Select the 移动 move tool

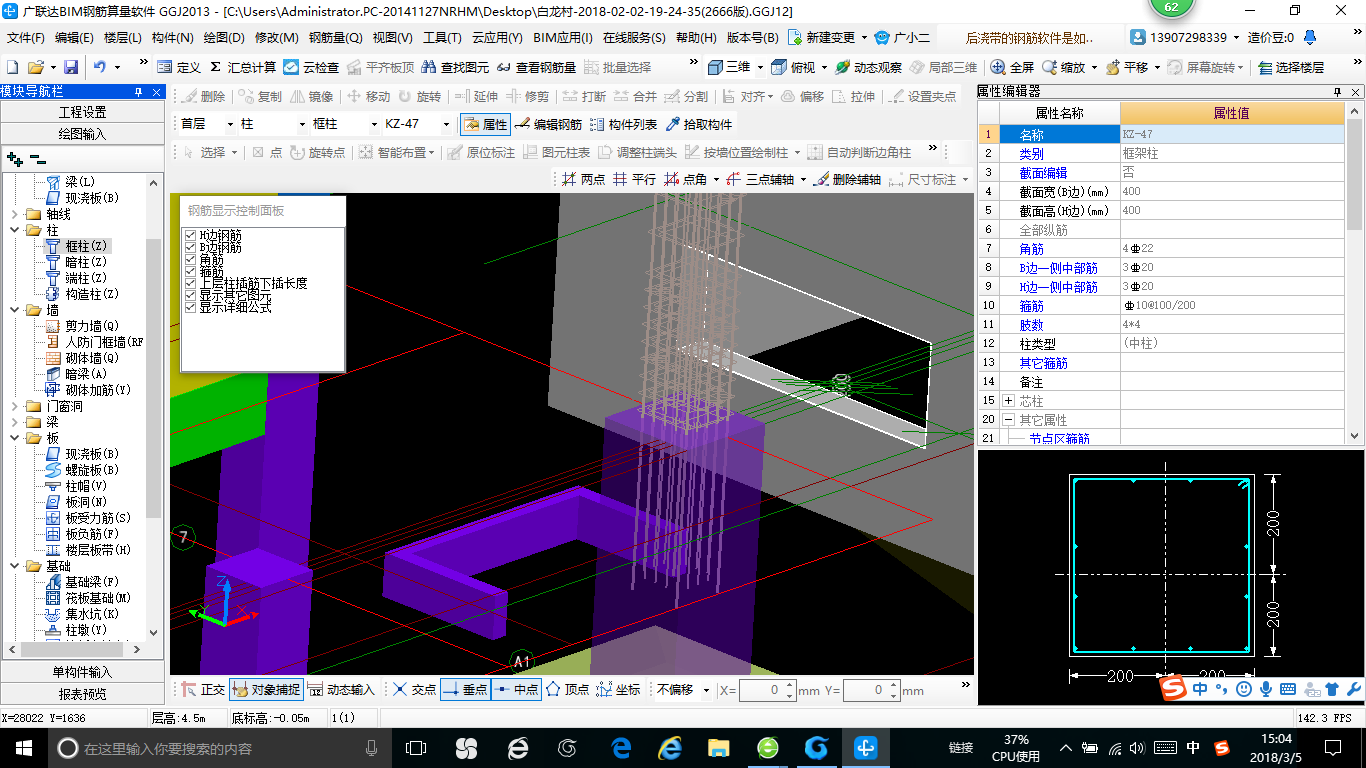[368, 97]
